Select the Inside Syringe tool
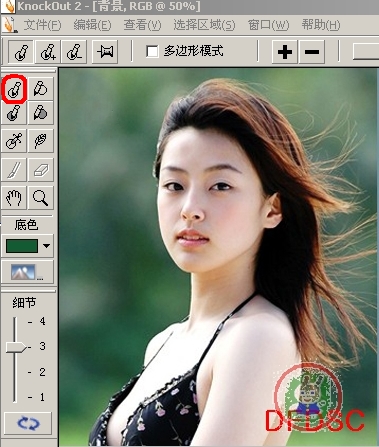 coord(14,141)
